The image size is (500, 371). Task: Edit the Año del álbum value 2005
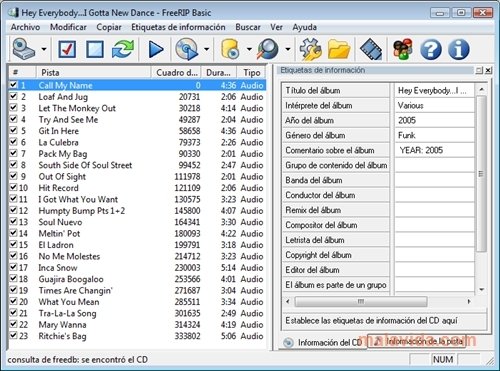(434, 120)
